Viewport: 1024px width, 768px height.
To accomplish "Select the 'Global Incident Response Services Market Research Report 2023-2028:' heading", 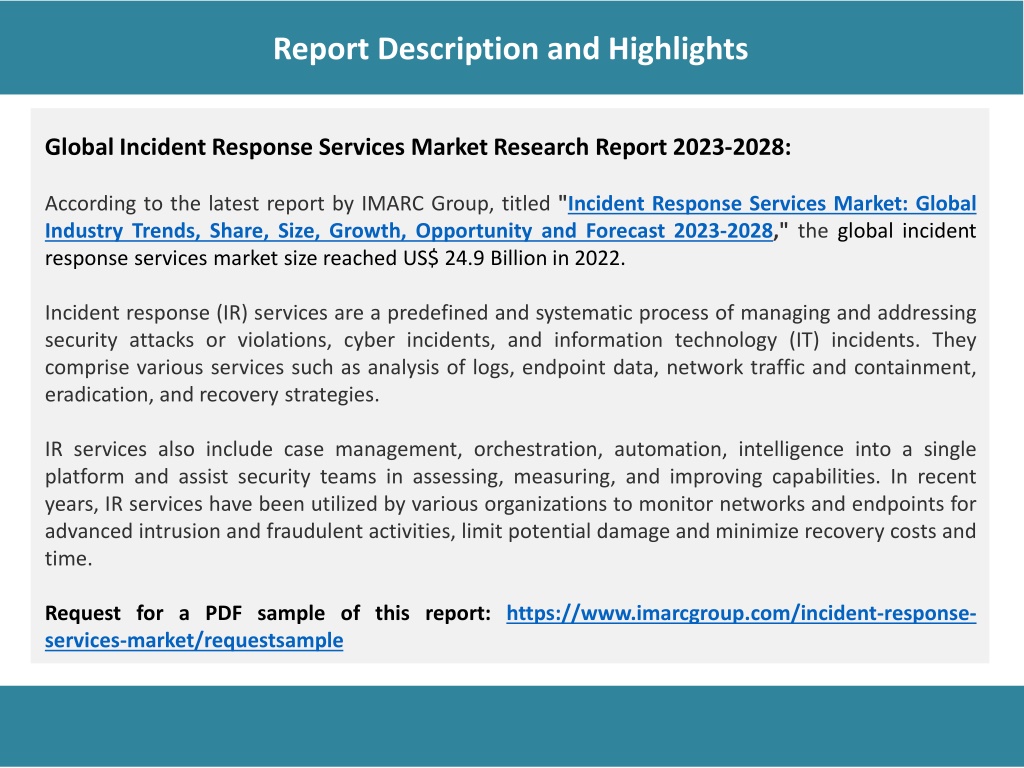I will click(x=418, y=147).
